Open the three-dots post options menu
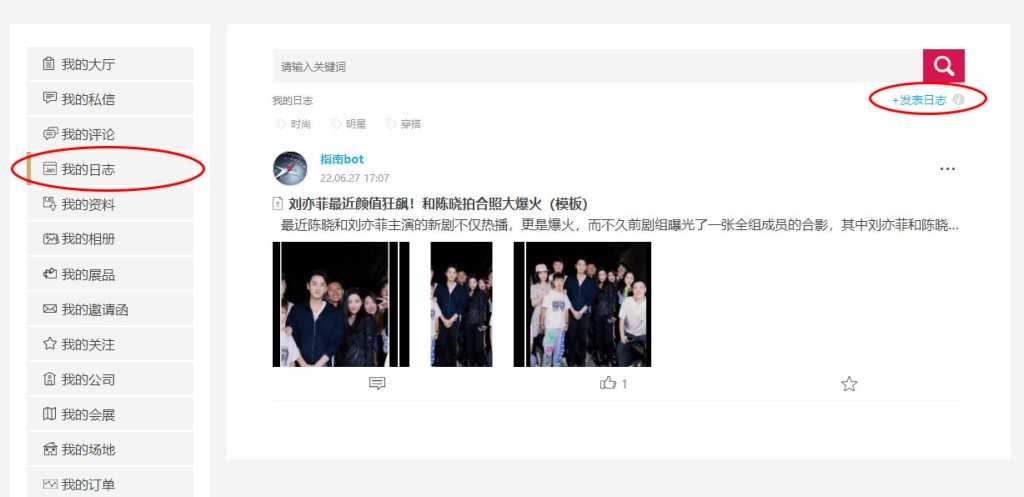Viewport: 1024px width, 497px height. pyautogui.click(x=947, y=169)
